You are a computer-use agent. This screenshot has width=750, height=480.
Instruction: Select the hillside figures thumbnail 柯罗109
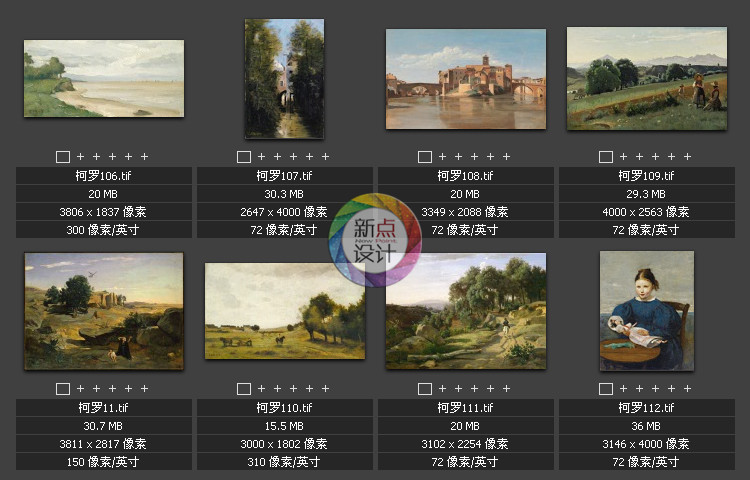tap(647, 78)
